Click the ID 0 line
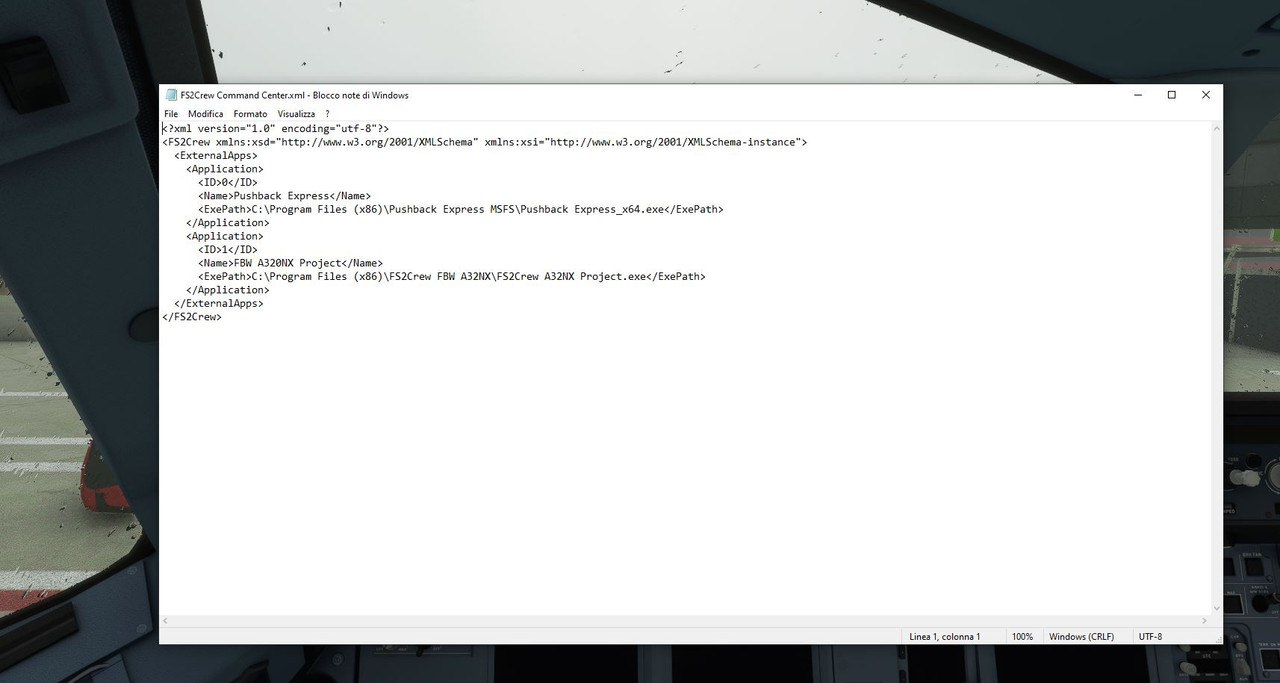The image size is (1280, 683). (227, 183)
